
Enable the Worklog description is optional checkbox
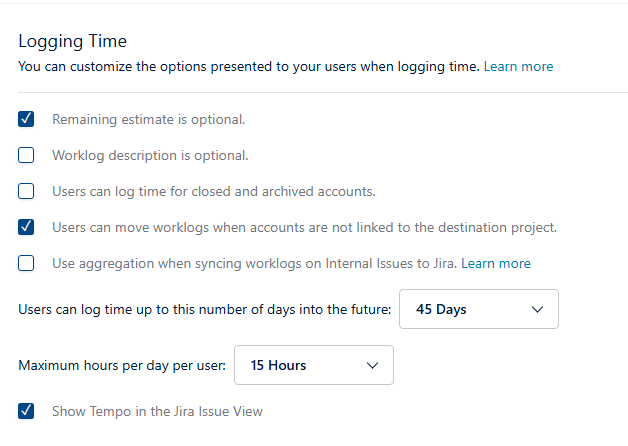(27, 155)
